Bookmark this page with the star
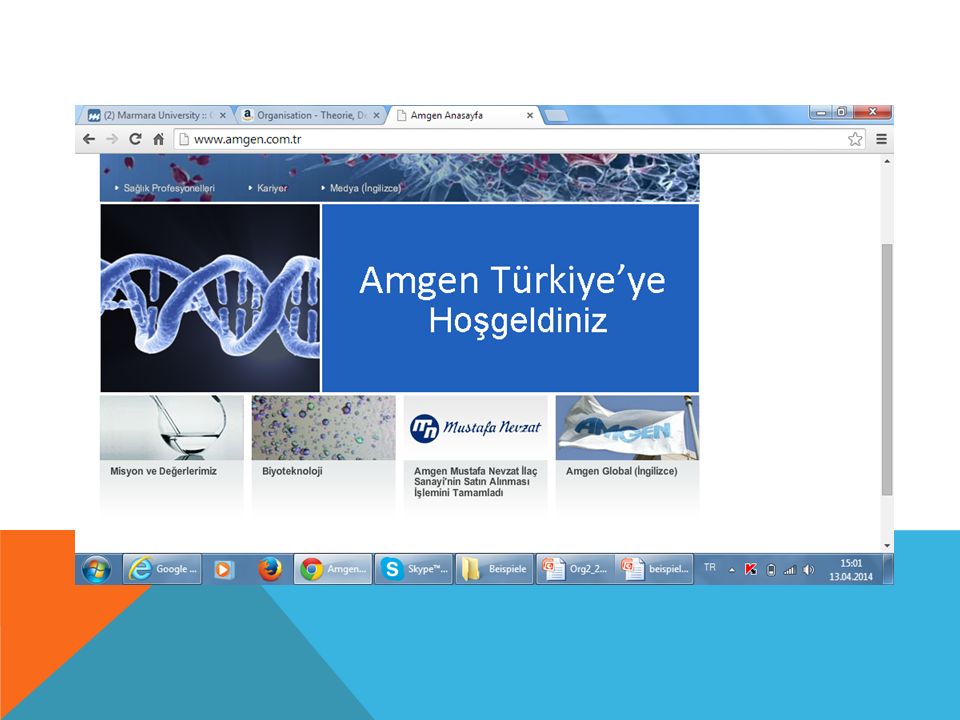 855,139
